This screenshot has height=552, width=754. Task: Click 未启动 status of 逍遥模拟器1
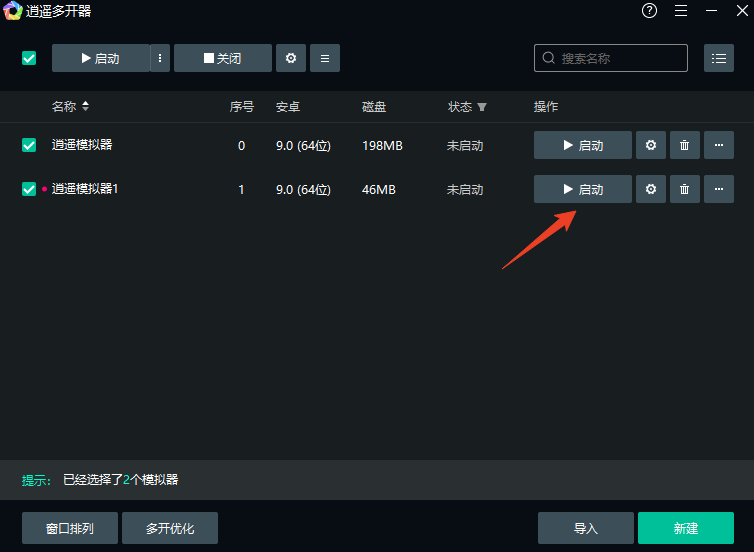click(x=465, y=189)
